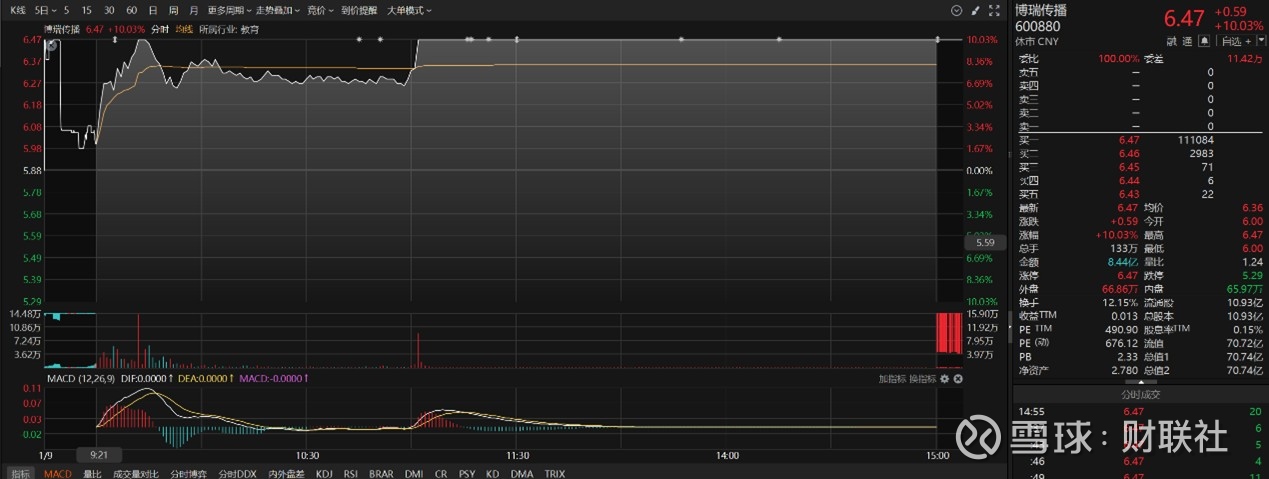Select the PSY indicator tab
Image resolution: width=1269 pixels, height=479 pixels.
[x=467, y=473]
